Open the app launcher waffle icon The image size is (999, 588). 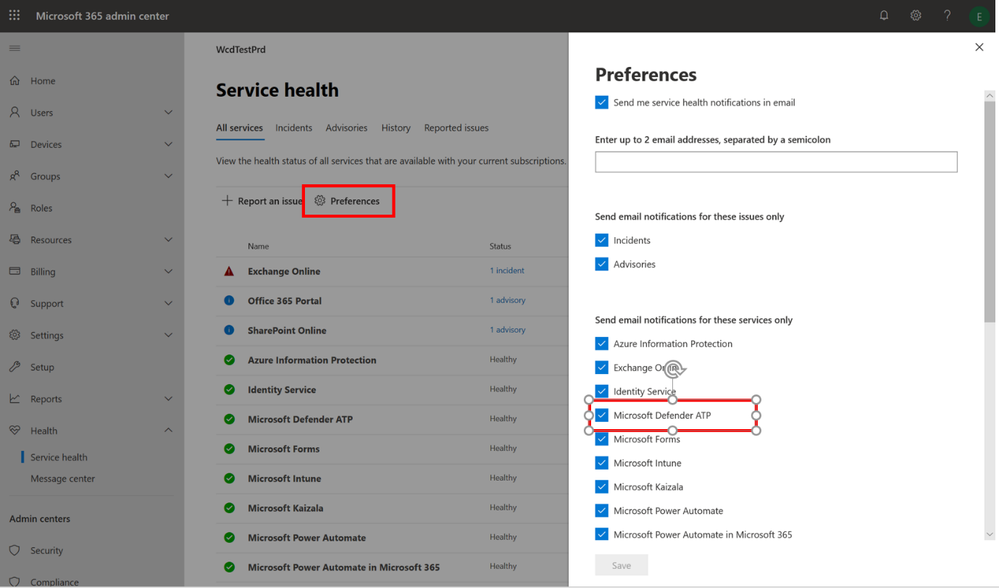14,15
